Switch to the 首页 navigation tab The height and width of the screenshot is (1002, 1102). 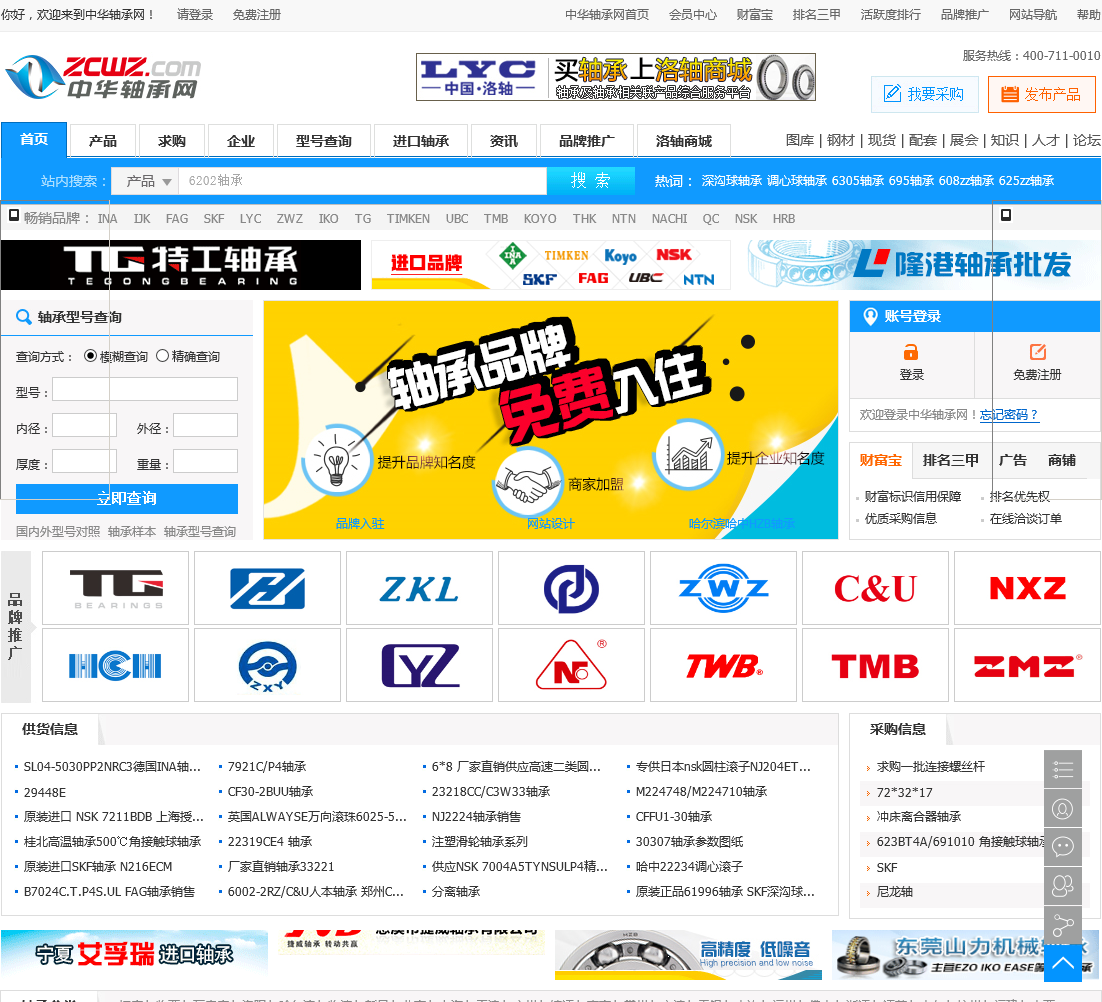click(34, 140)
